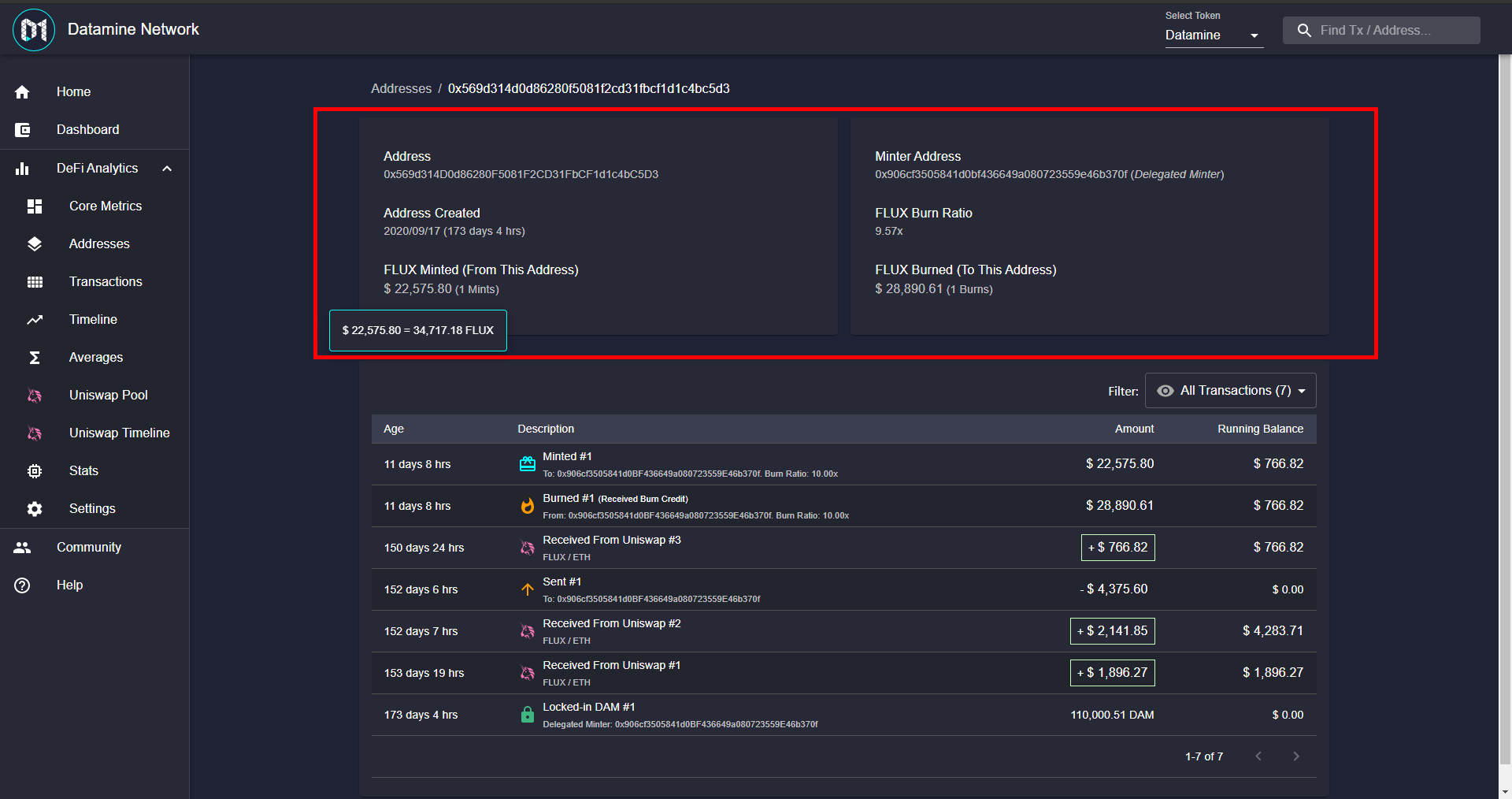This screenshot has height=799, width=1512.
Task: Click the Timeline trending arrow icon
Action: [35, 320]
